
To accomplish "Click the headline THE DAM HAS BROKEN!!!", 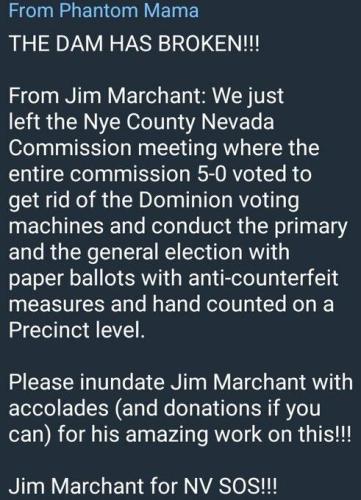I will pyautogui.click(x=134, y=44).
